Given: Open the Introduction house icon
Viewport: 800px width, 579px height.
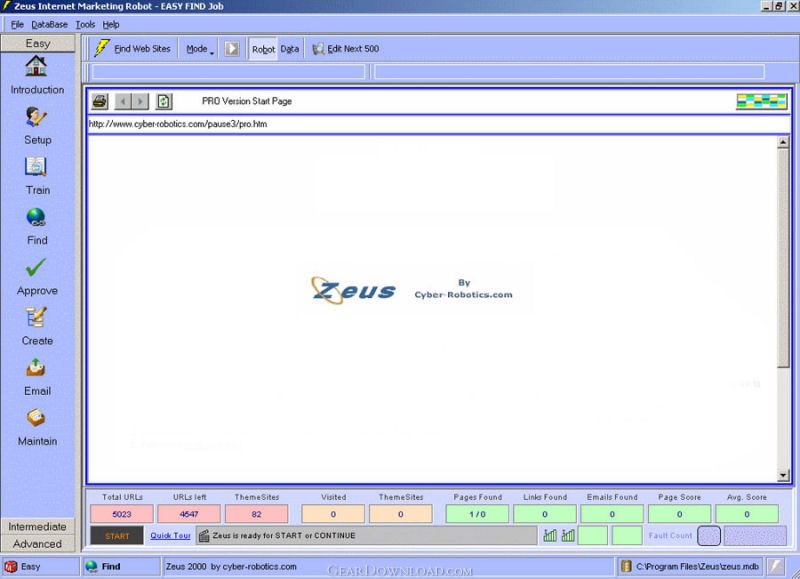Looking at the screenshot, I should pyautogui.click(x=36, y=66).
